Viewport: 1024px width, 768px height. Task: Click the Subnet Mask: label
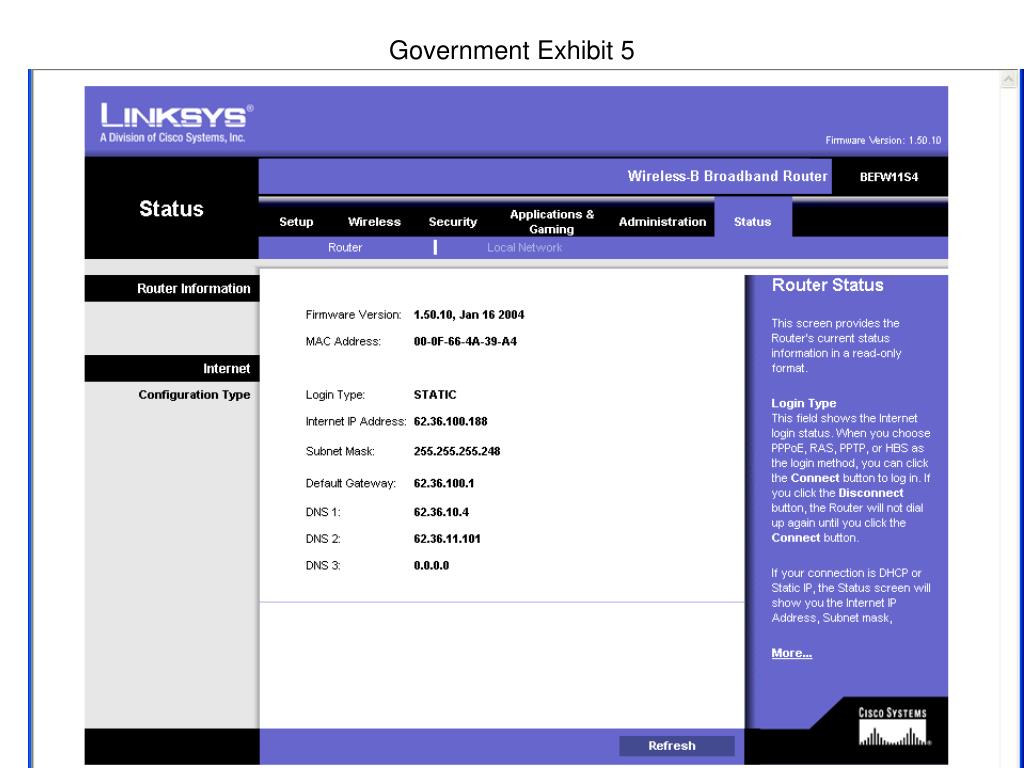tap(340, 451)
